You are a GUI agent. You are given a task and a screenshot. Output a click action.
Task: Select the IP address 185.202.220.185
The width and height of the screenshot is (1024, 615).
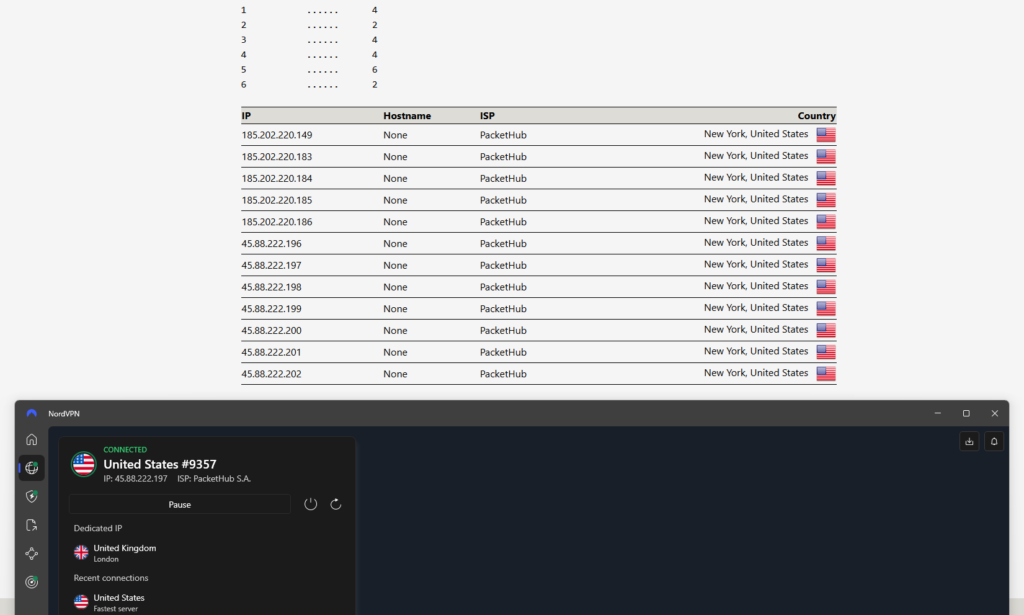(277, 200)
